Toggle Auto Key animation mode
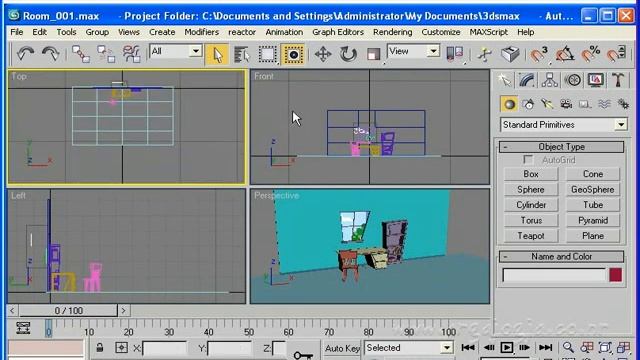This screenshot has width=640, height=360. (x=342, y=348)
